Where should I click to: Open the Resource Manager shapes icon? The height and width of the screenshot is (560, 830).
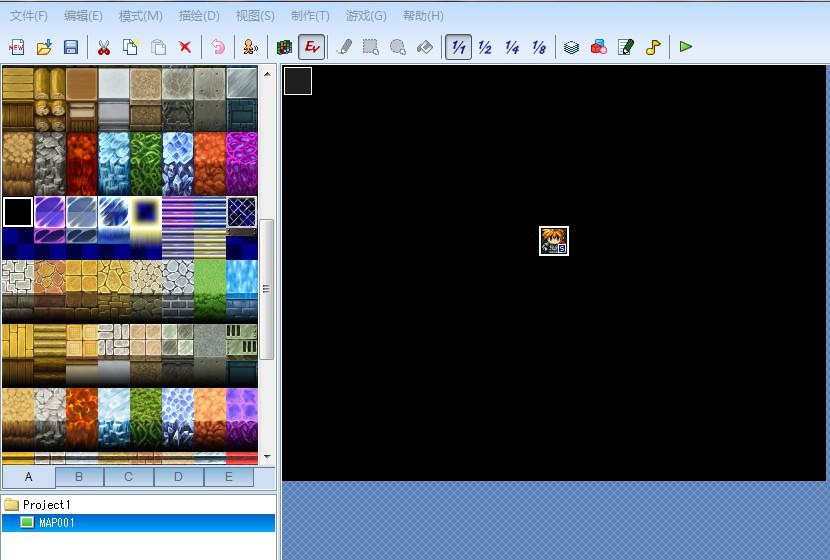(x=599, y=47)
